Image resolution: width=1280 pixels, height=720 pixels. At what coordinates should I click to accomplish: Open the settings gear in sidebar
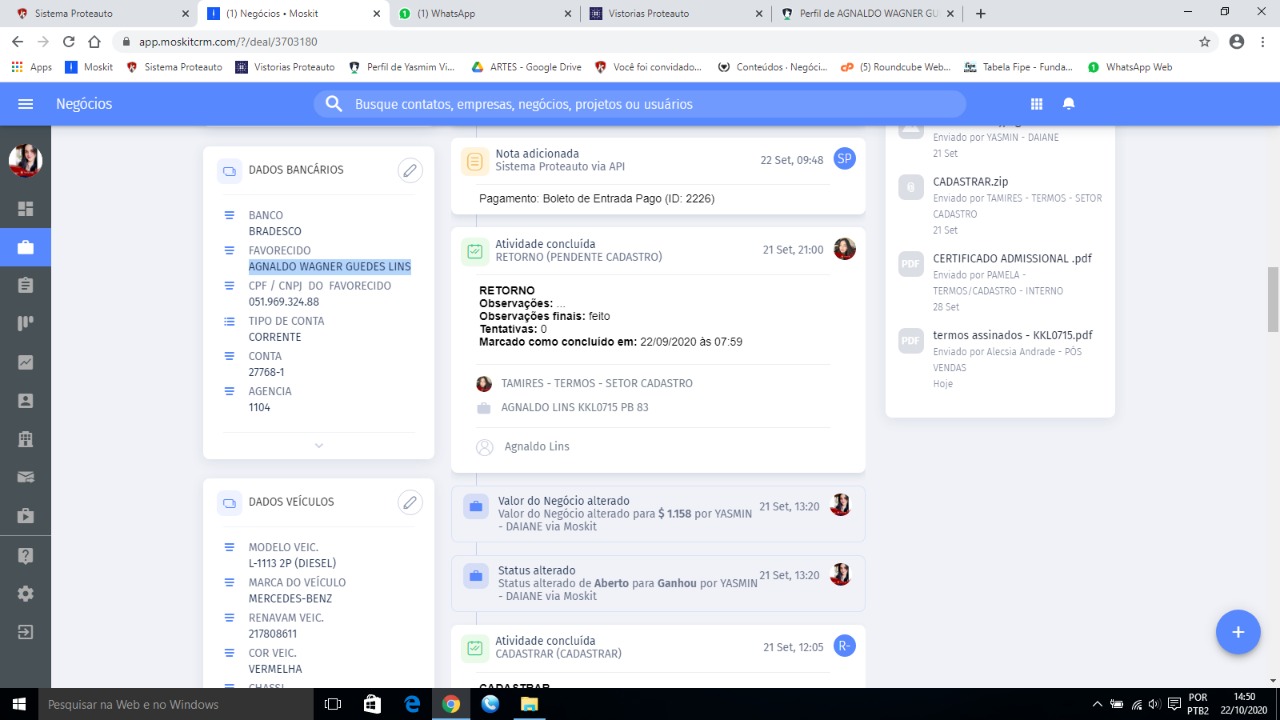(25, 593)
